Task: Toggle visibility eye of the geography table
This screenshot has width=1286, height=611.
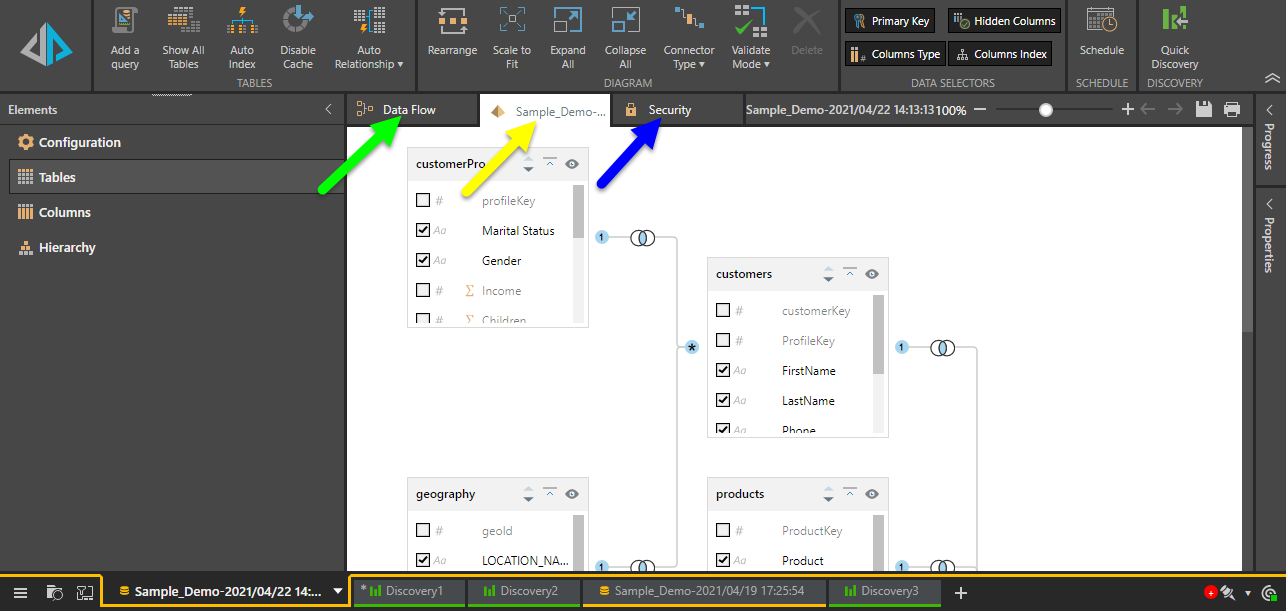Action: (x=572, y=494)
